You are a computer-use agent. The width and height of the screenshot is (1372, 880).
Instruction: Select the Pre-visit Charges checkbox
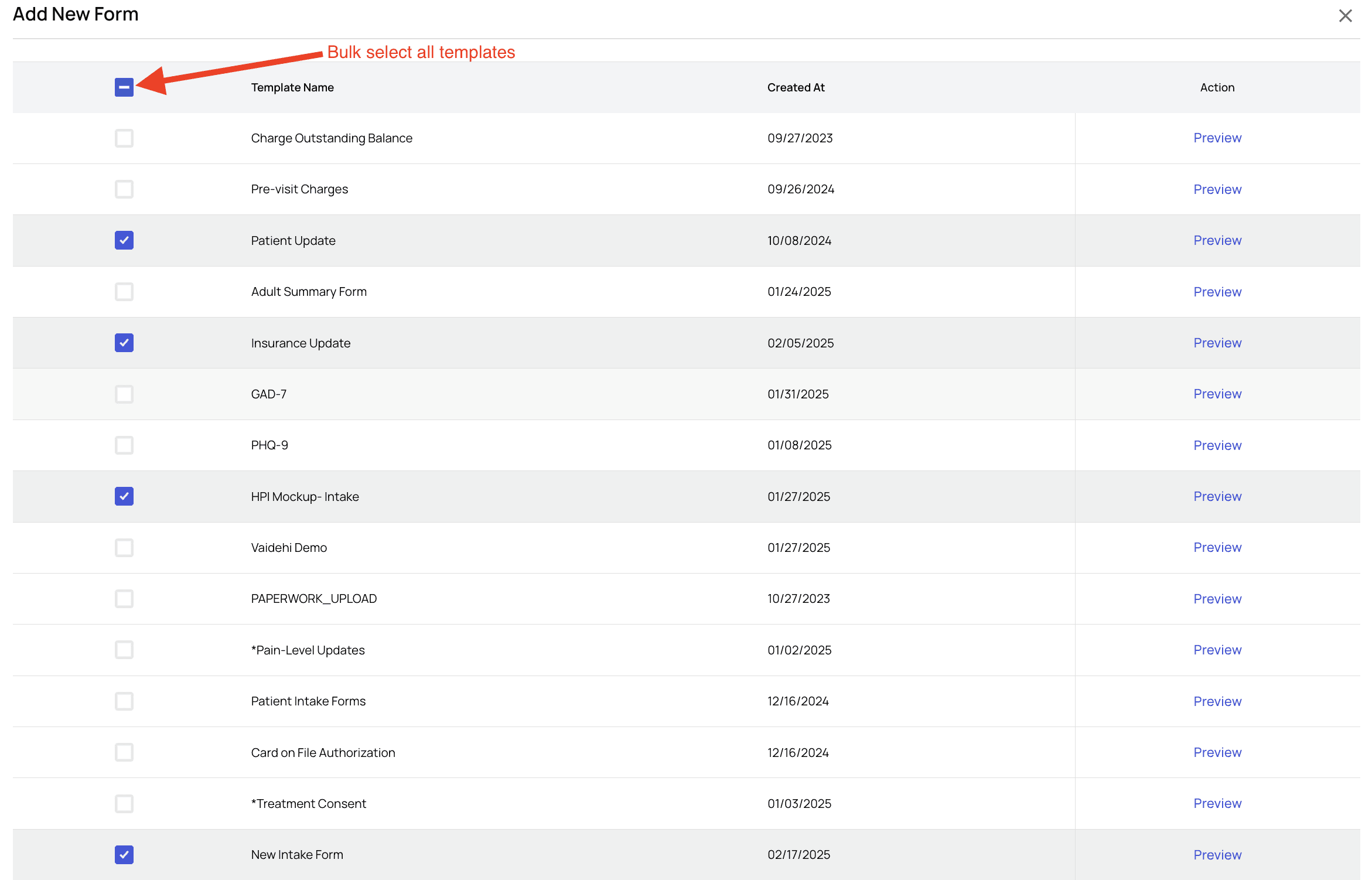pos(124,189)
